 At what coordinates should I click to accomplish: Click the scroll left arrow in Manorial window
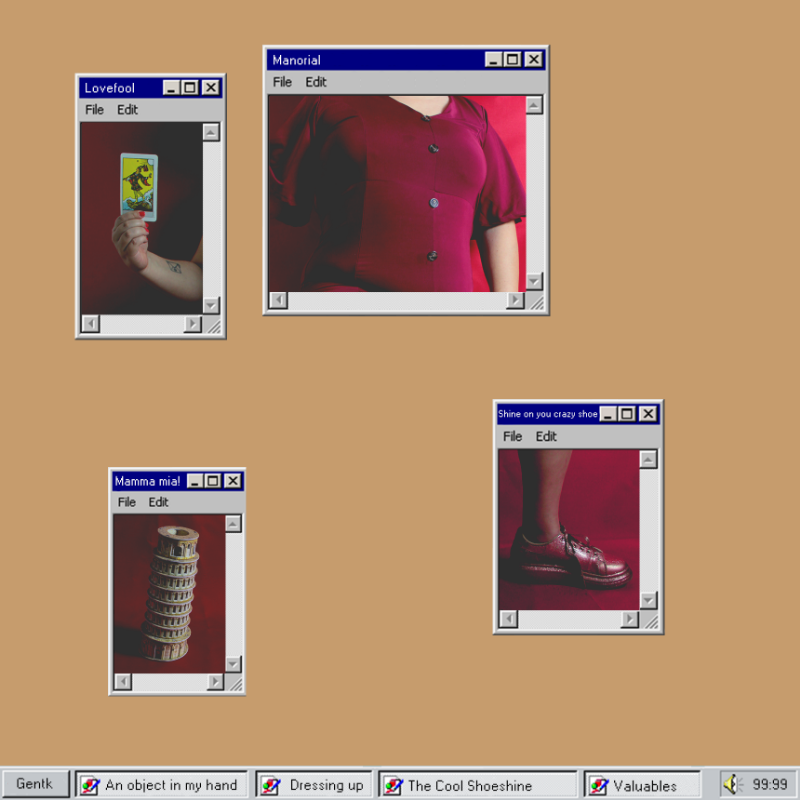point(278,300)
